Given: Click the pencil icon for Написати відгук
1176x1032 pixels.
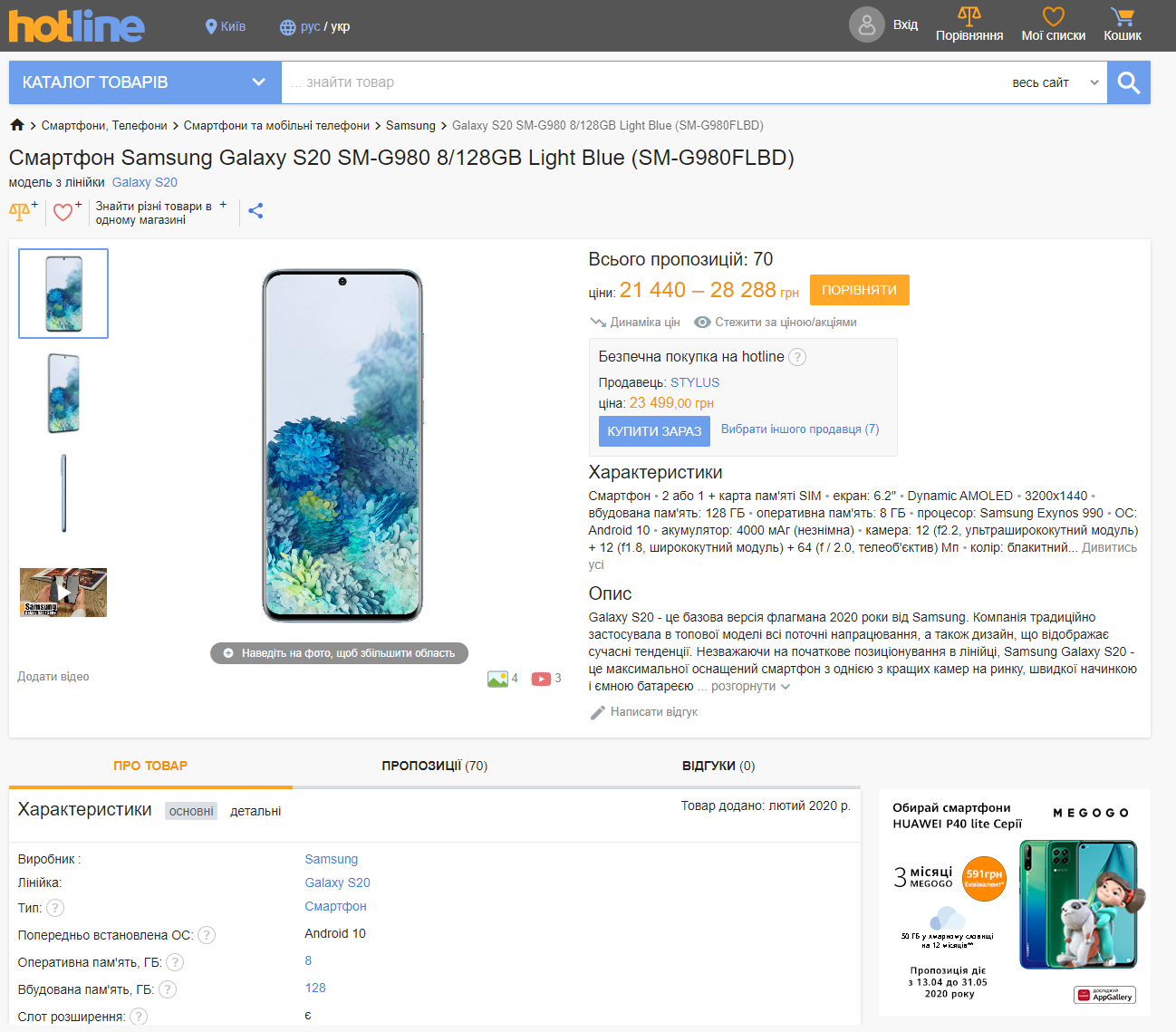Looking at the screenshot, I should coord(597,713).
